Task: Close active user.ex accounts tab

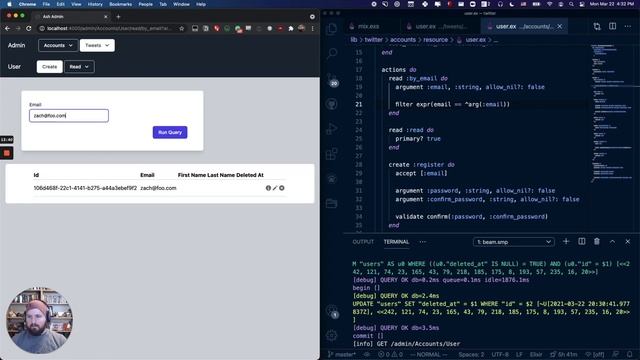Action: tap(560, 26)
